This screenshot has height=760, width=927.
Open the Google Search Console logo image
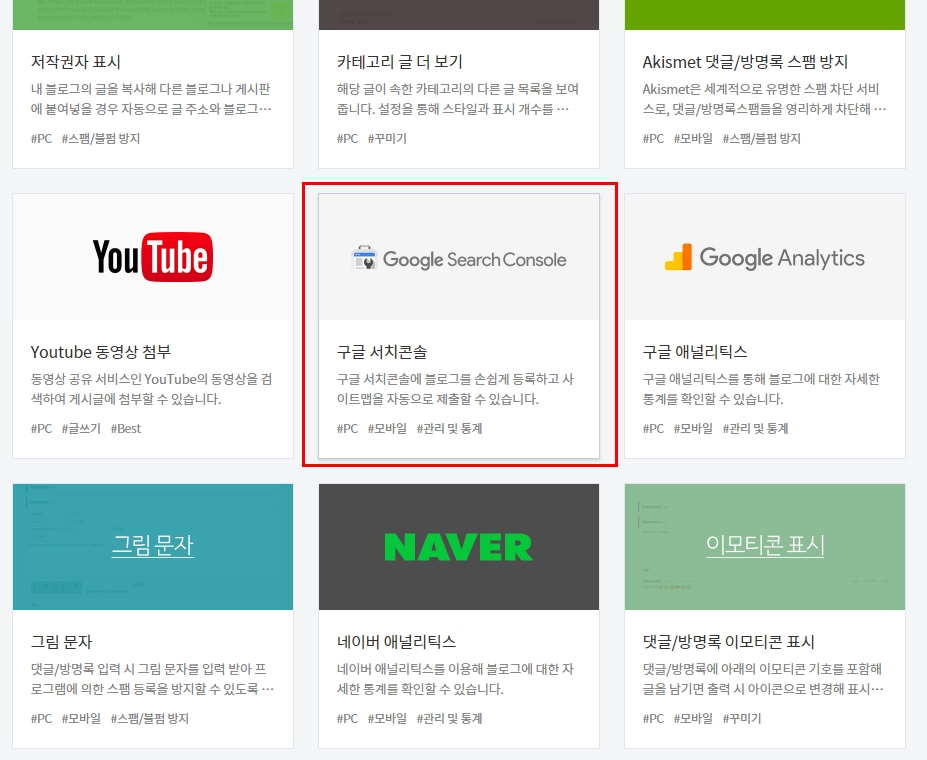click(459, 257)
